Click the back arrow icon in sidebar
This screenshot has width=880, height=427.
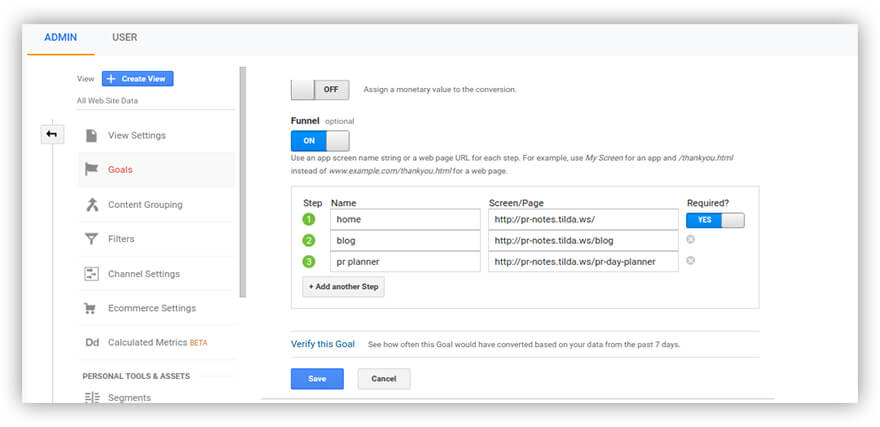pos(52,134)
